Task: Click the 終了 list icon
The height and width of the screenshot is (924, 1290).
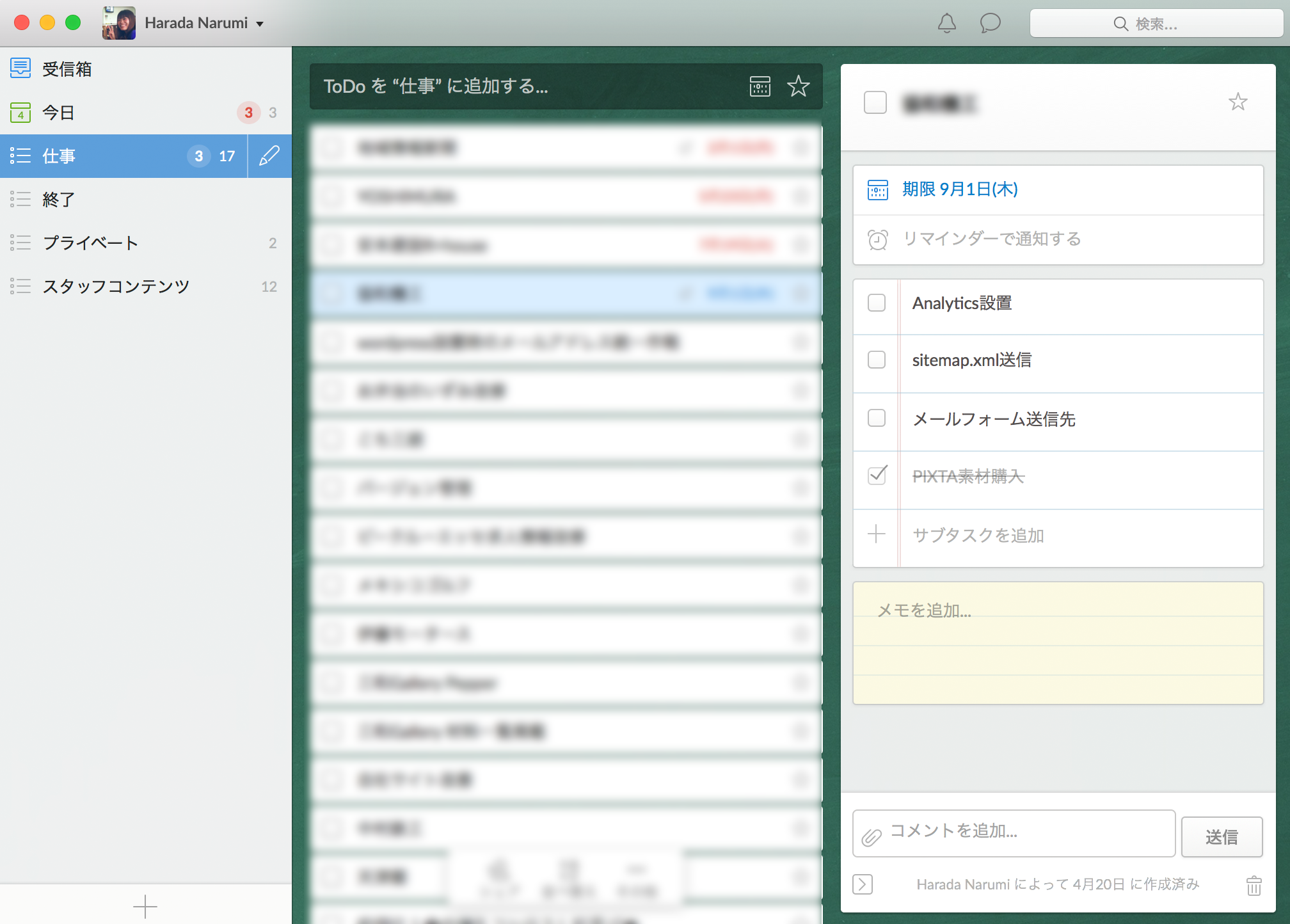Action: pyautogui.click(x=20, y=199)
